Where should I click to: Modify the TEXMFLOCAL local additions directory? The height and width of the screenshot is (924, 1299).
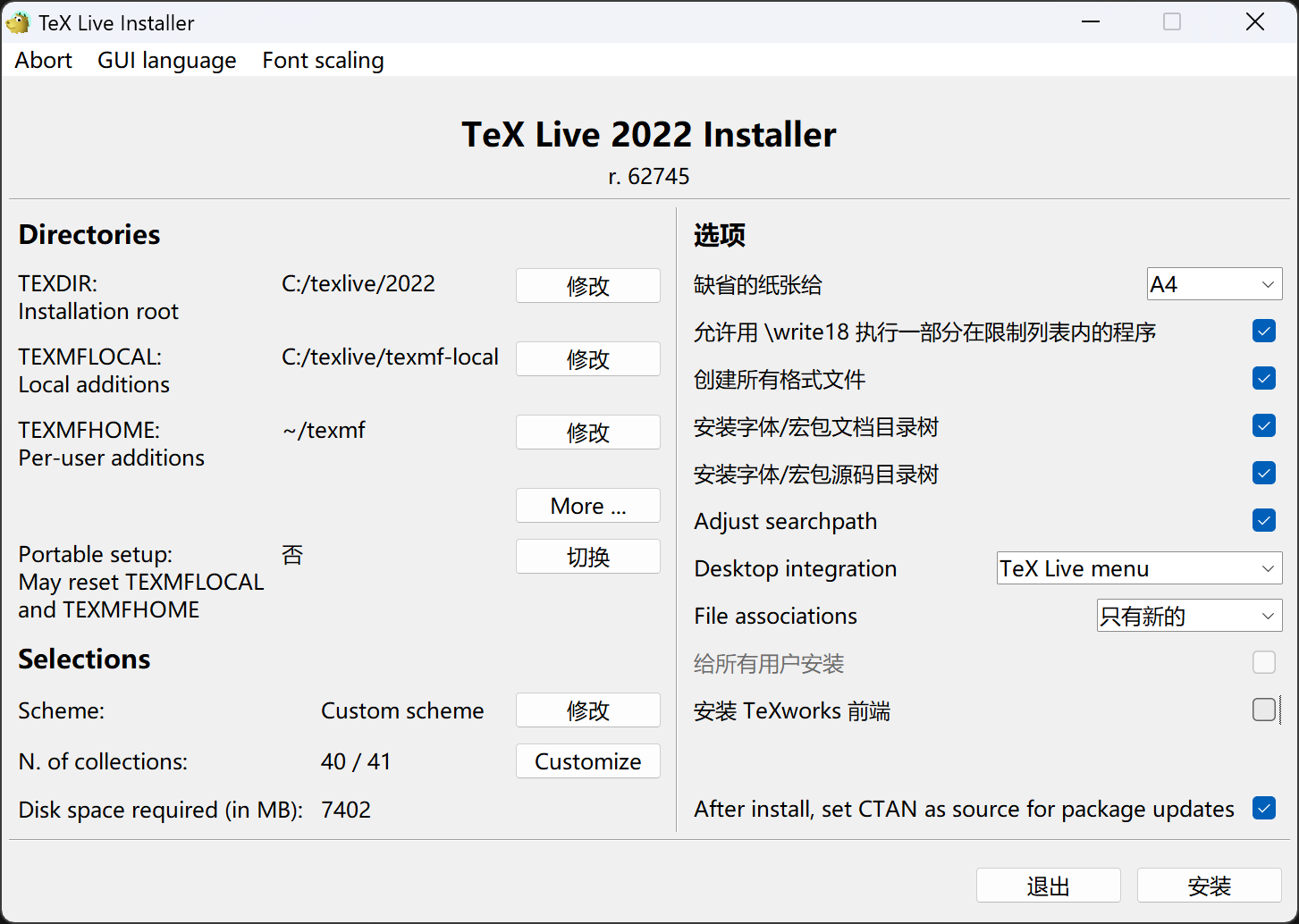(587, 358)
